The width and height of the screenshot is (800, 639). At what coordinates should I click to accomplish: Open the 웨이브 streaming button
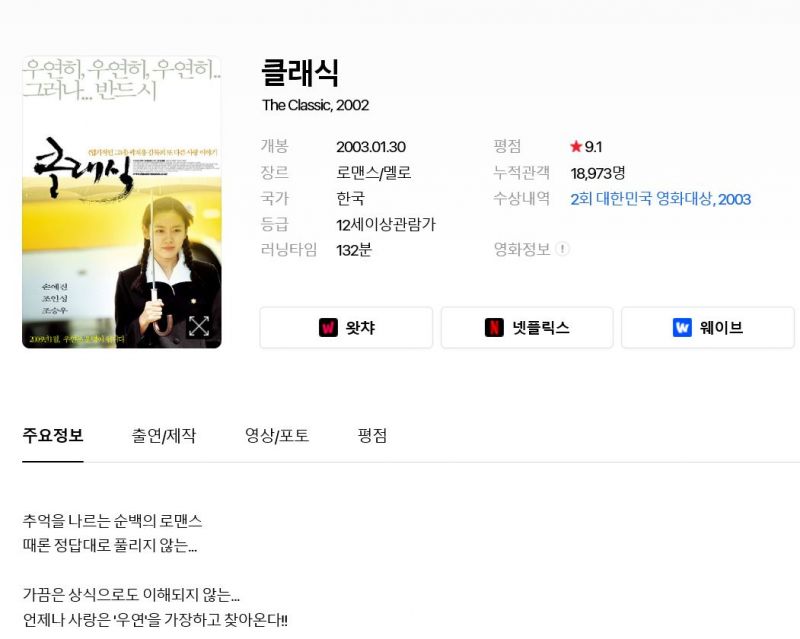pyautogui.click(x=708, y=328)
